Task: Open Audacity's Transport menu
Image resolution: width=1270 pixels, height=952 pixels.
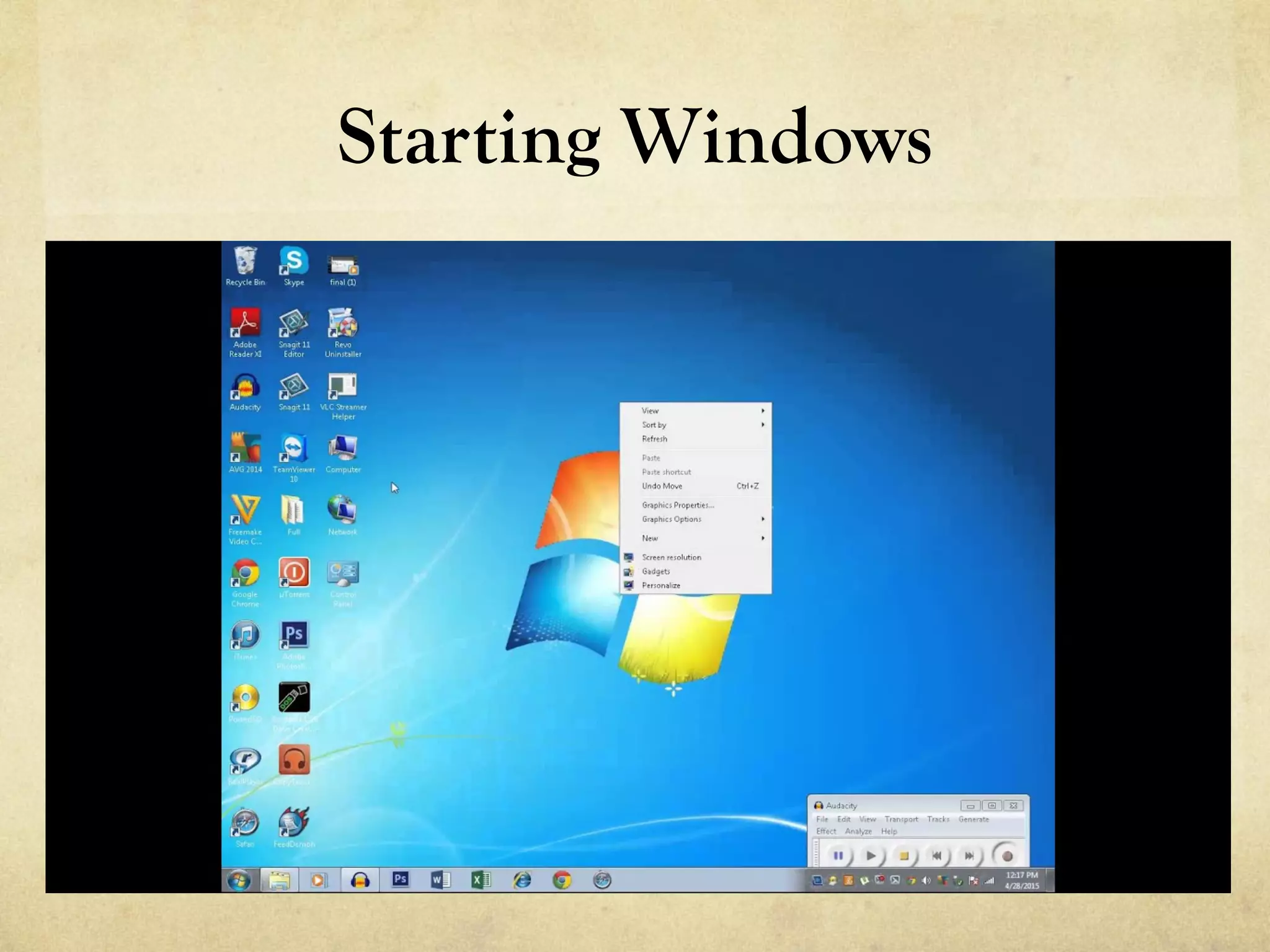Action: (901, 819)
